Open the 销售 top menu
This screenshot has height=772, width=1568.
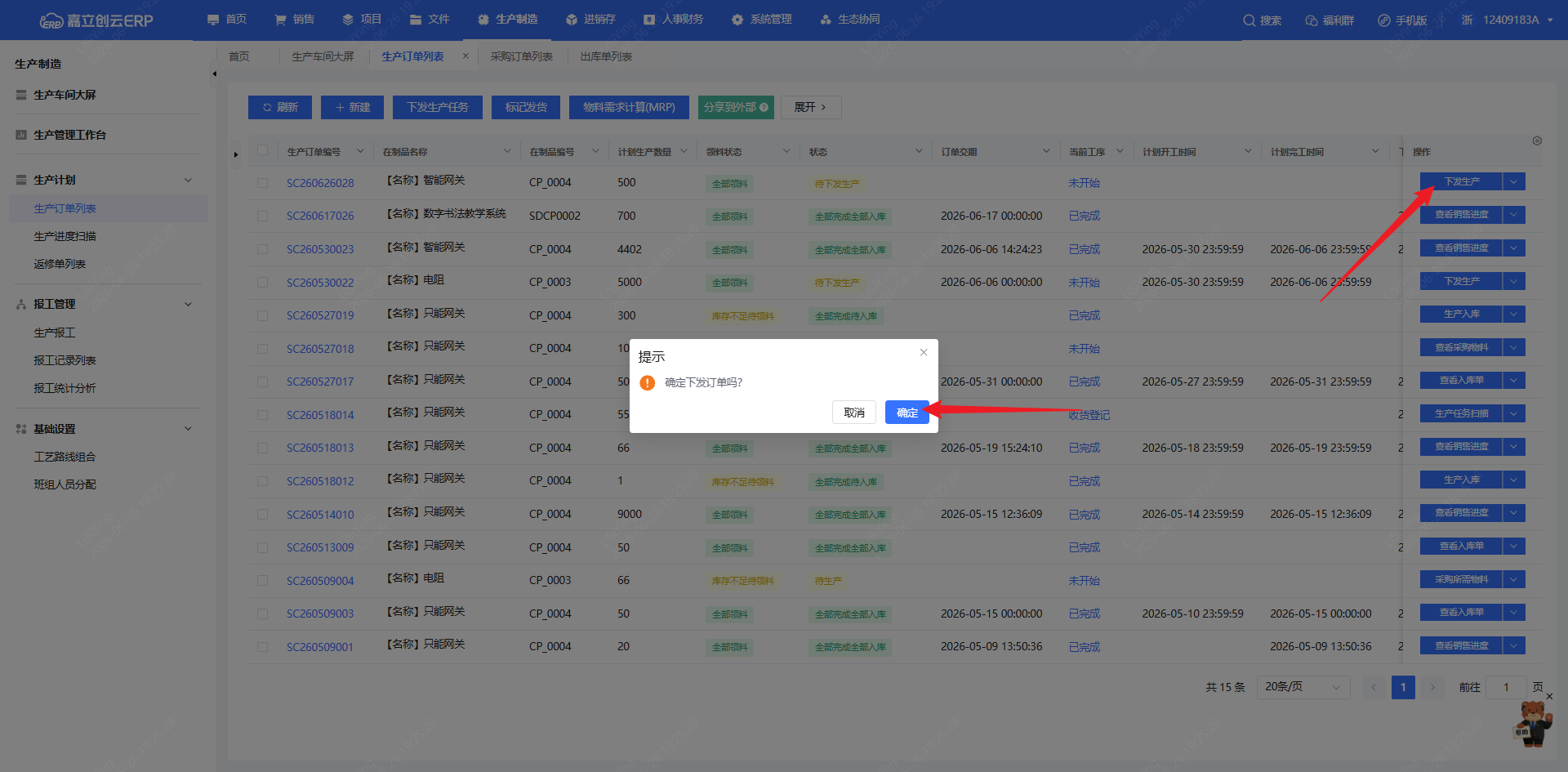(295, 19)
